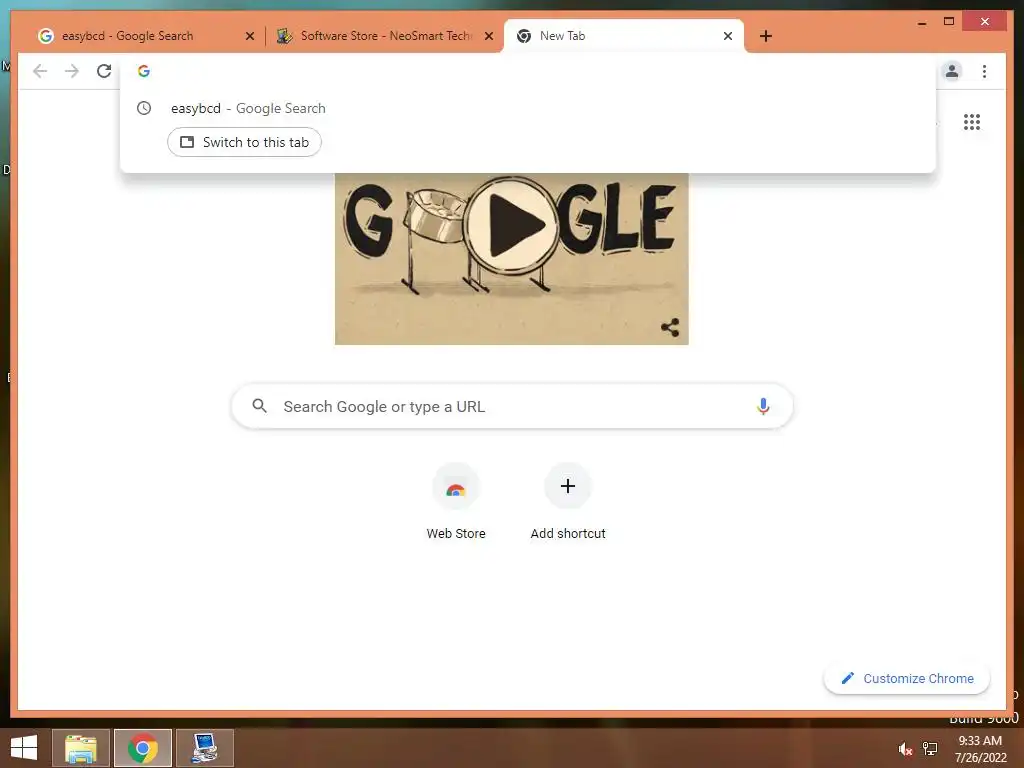Go forward using the forward arrow
This screenshot has width=1024, height=768.
72,71
